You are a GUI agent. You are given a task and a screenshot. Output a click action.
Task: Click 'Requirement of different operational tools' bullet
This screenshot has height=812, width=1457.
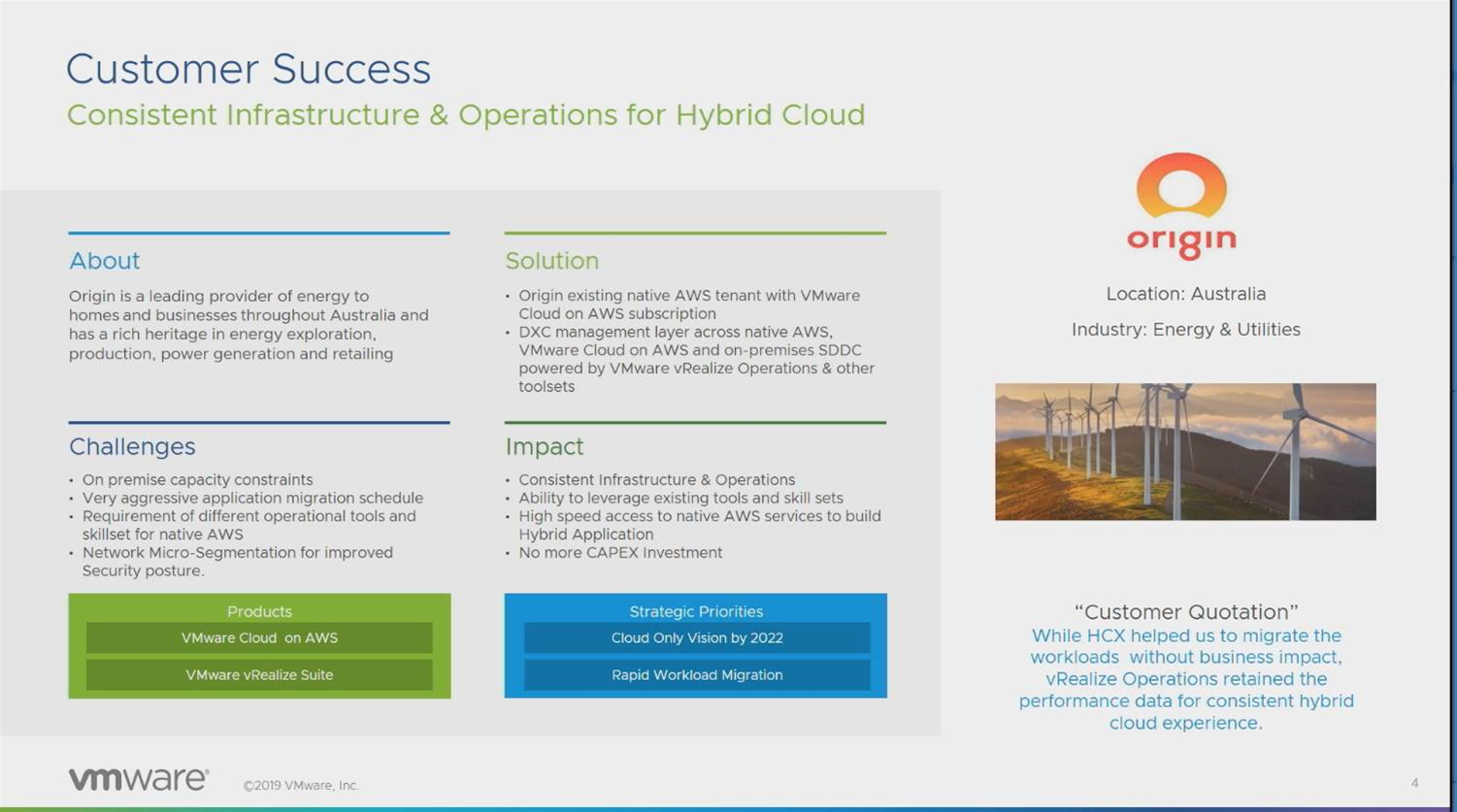click(x=248, y=525)
